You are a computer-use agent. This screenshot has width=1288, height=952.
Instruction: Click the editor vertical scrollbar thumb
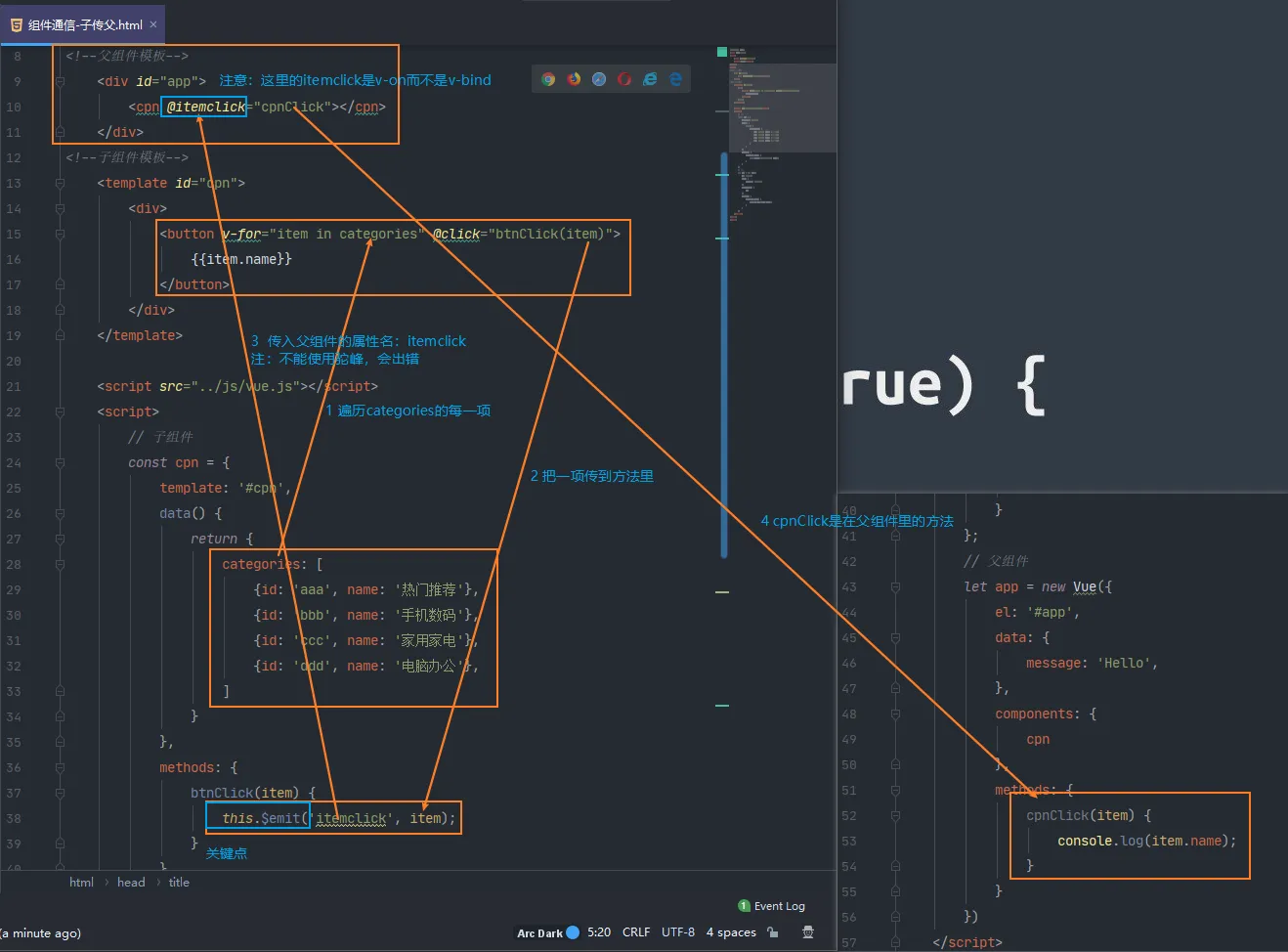[724, 355]
